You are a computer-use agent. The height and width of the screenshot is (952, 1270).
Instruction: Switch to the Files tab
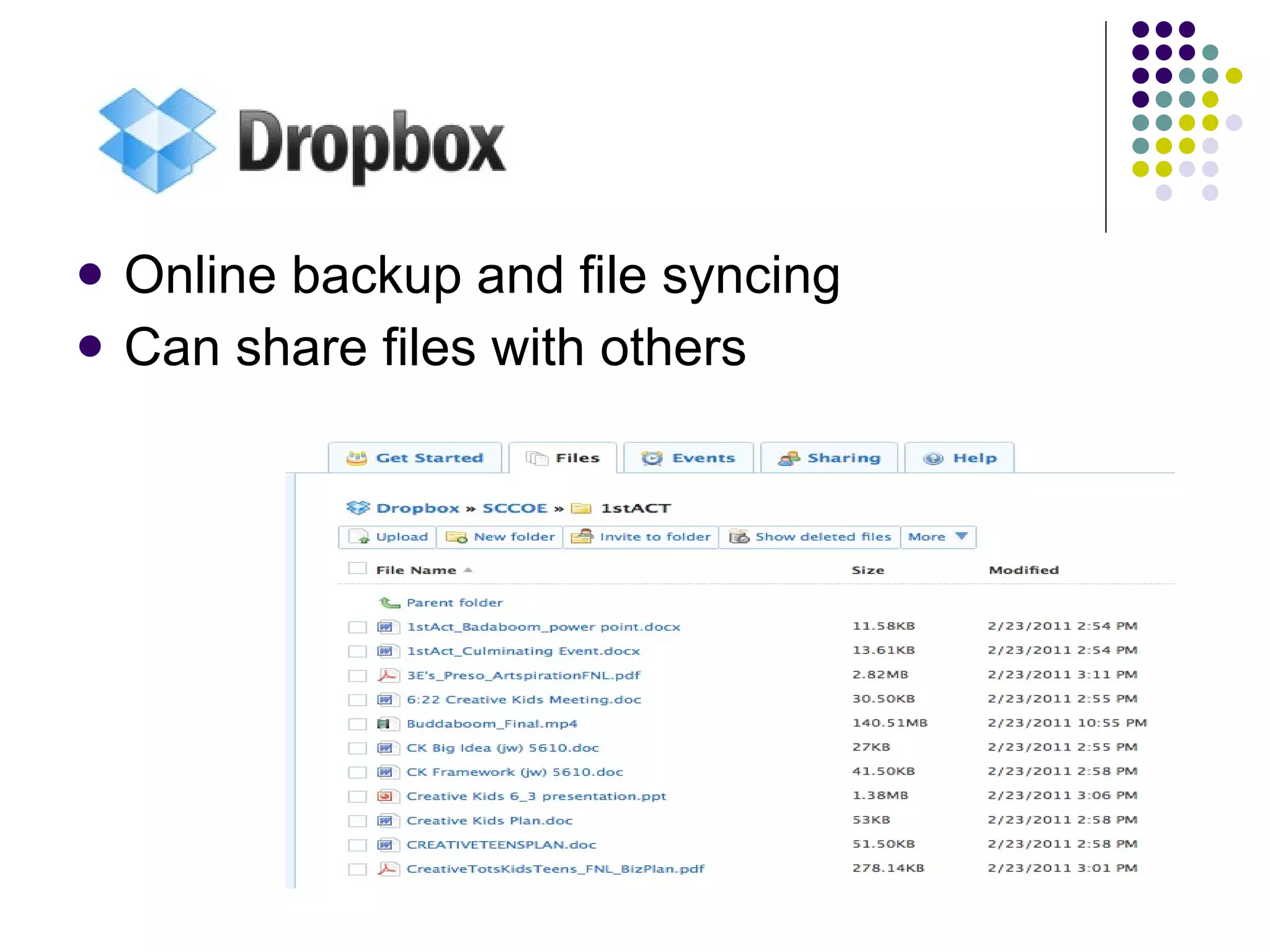[562, 458]
